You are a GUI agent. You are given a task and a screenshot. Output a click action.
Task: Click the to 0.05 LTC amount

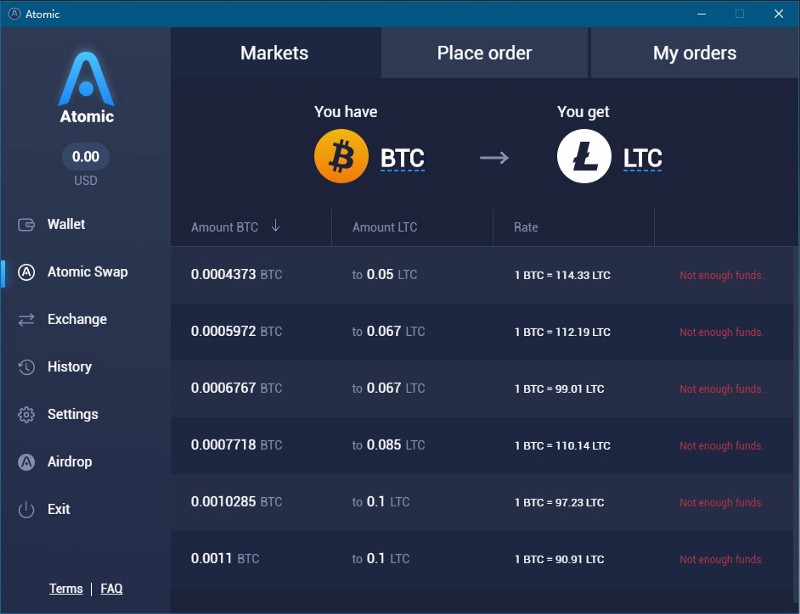[385, 275]
